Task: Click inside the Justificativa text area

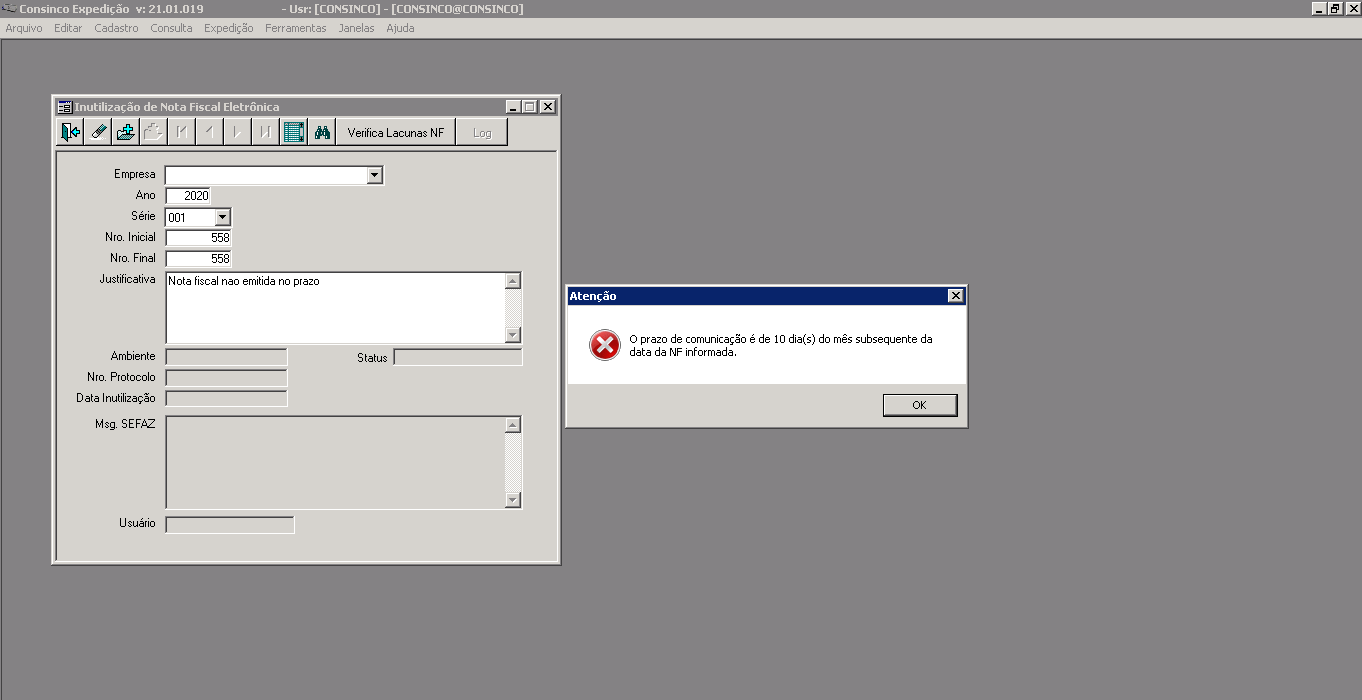Action: 335,307
